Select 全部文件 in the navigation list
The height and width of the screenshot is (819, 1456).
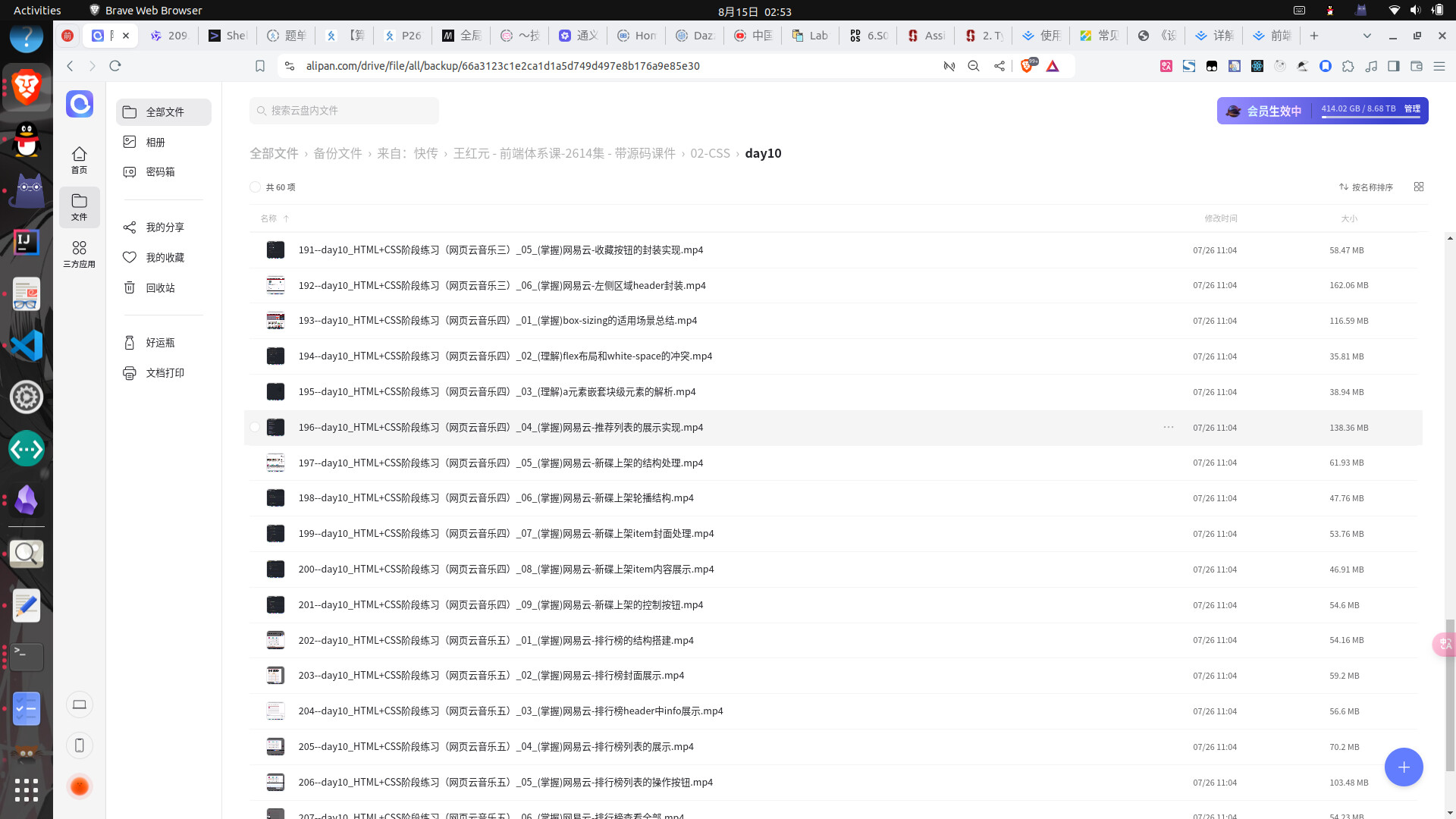(x=163, y=111)
